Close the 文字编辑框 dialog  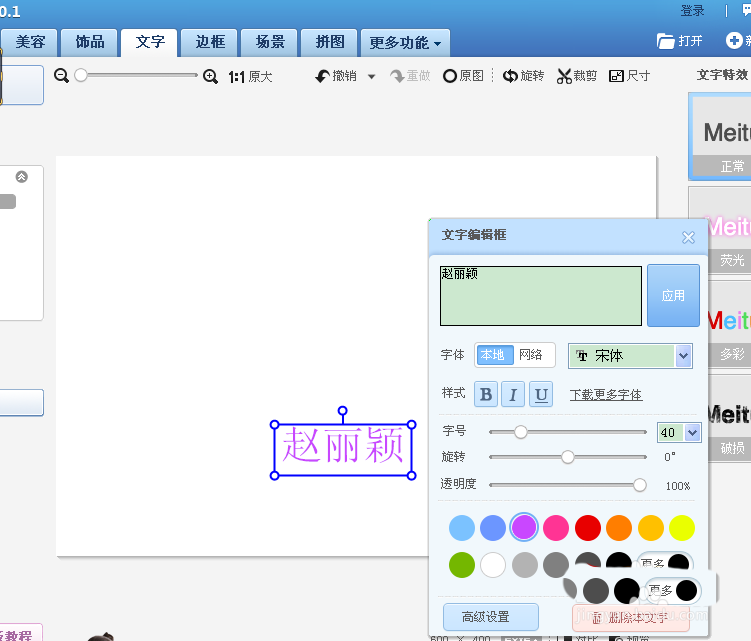(x=688, y=237)
